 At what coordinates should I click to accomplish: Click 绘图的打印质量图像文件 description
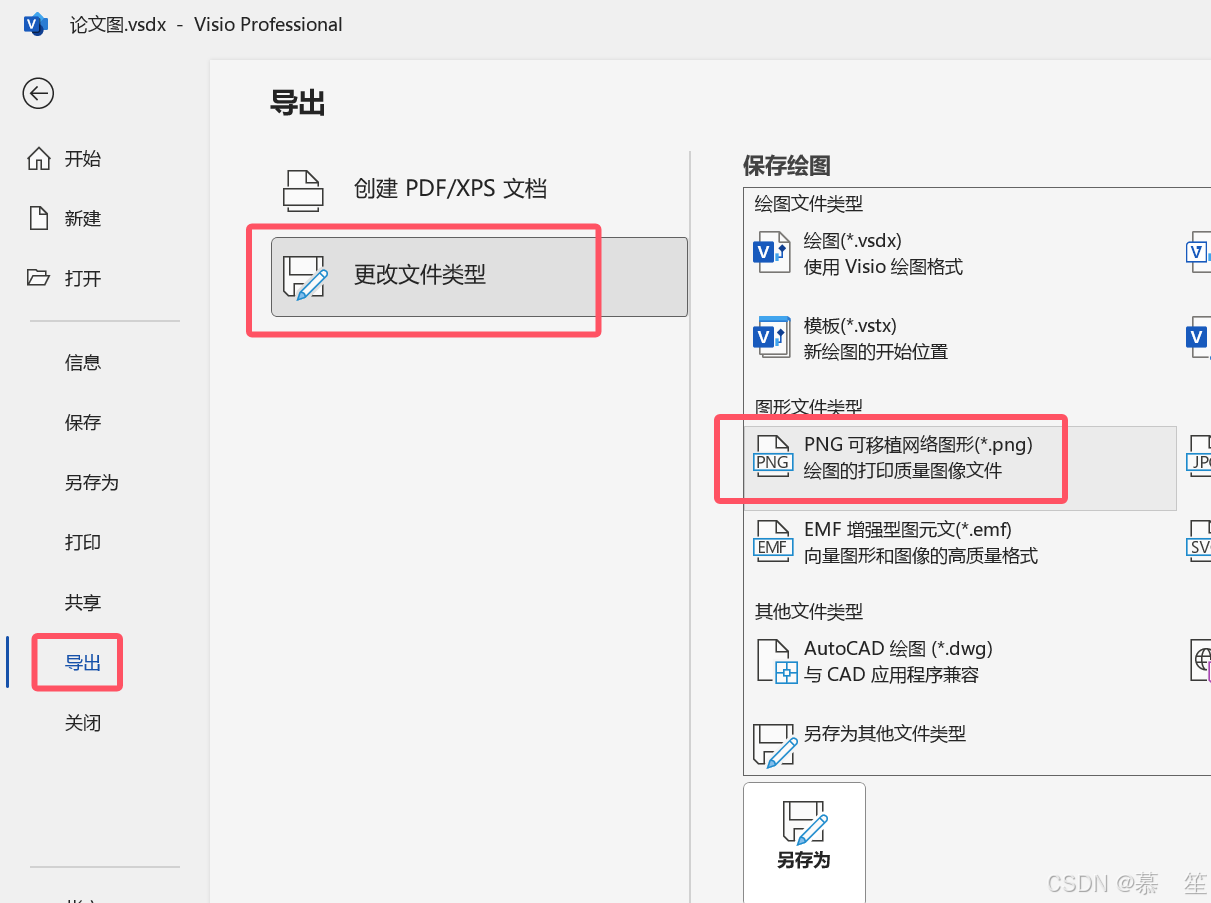click(903, 470)
